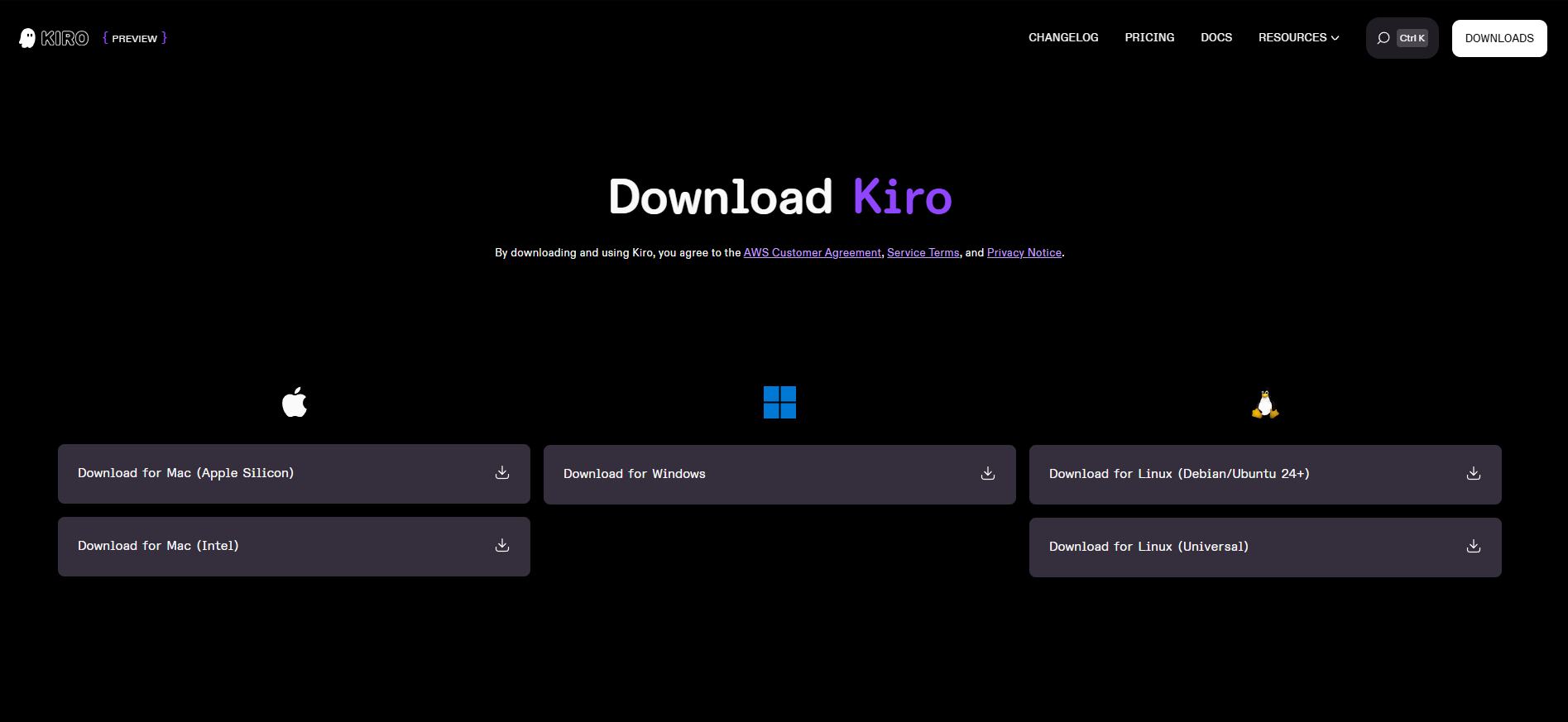Expand the Resources dropdown menu
The height and width of the screenshot is (722, 1568).
[1298, 38]
